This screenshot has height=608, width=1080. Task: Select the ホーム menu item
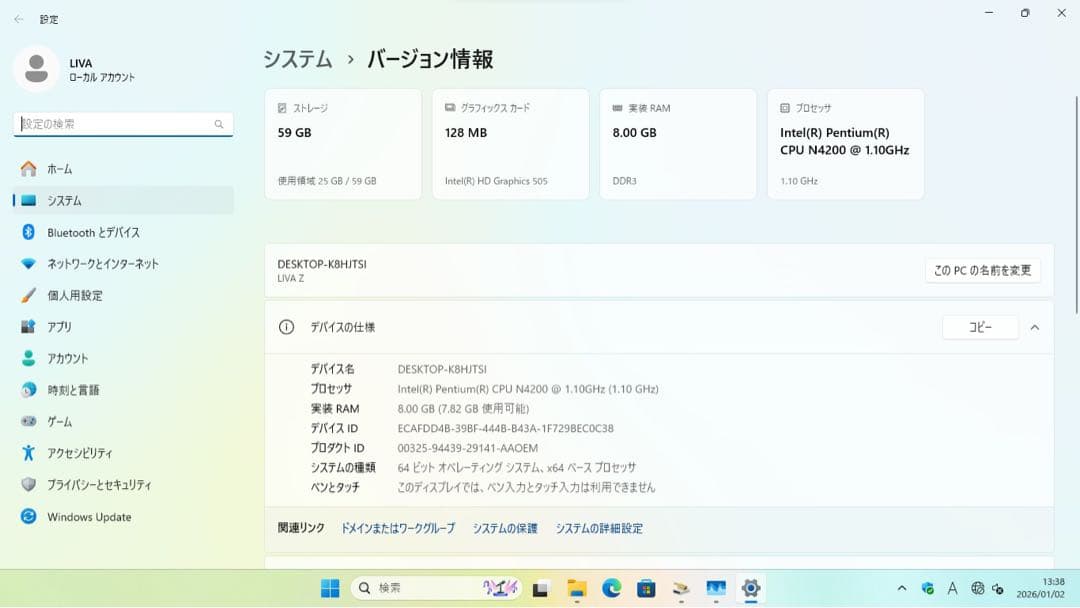[123, 169]
